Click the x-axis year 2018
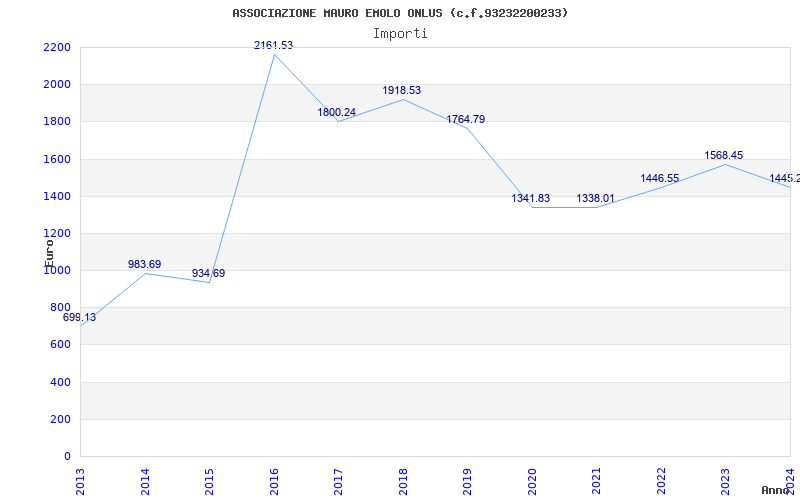Screen dimensions: 800x500 pyautogui.click(x=403, y=482)
